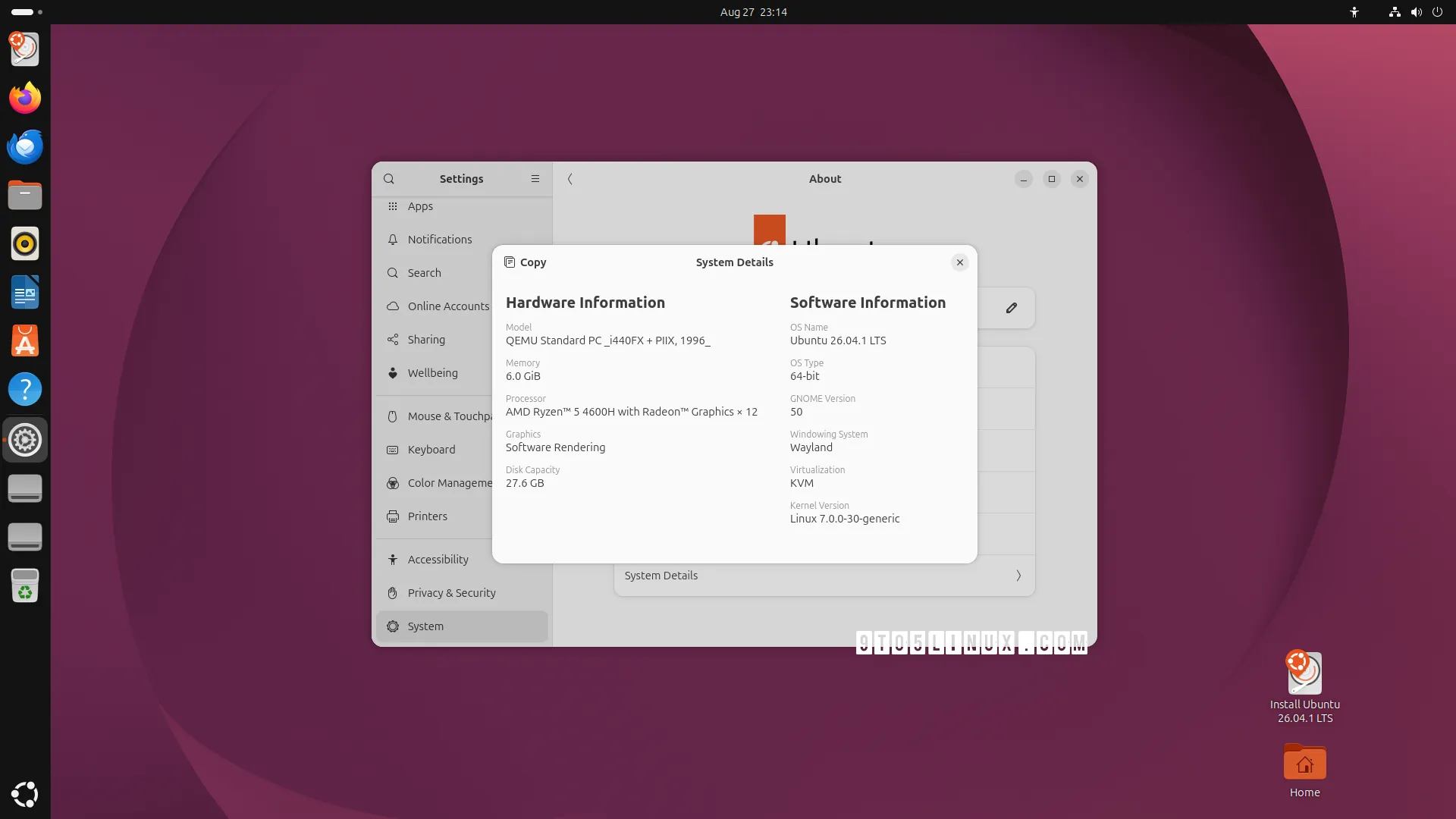
Task: Open the Activities workspace indicator
Action: (27, 12)
